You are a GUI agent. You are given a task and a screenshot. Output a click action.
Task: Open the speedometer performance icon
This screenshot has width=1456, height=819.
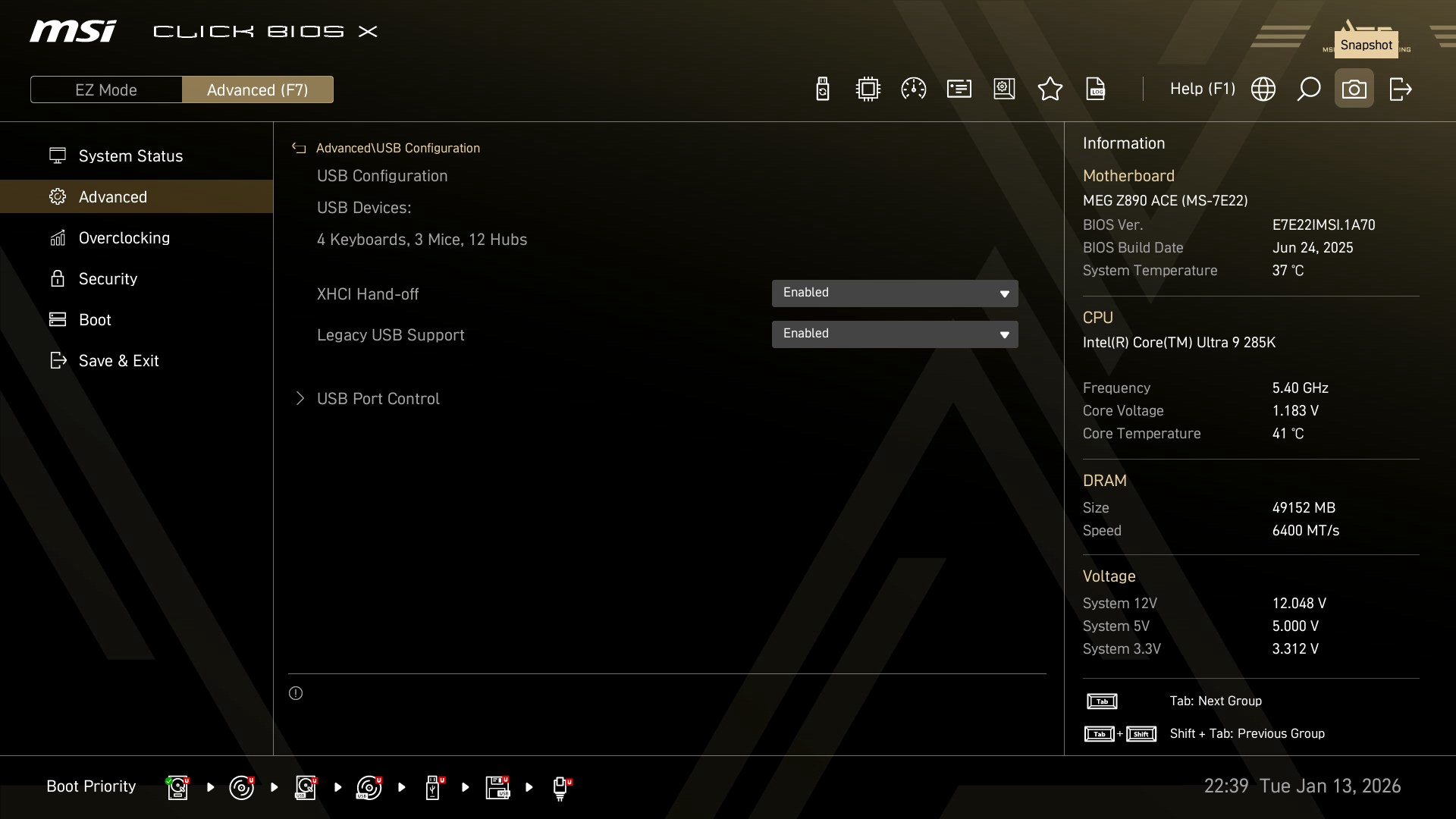click(913, 89)
